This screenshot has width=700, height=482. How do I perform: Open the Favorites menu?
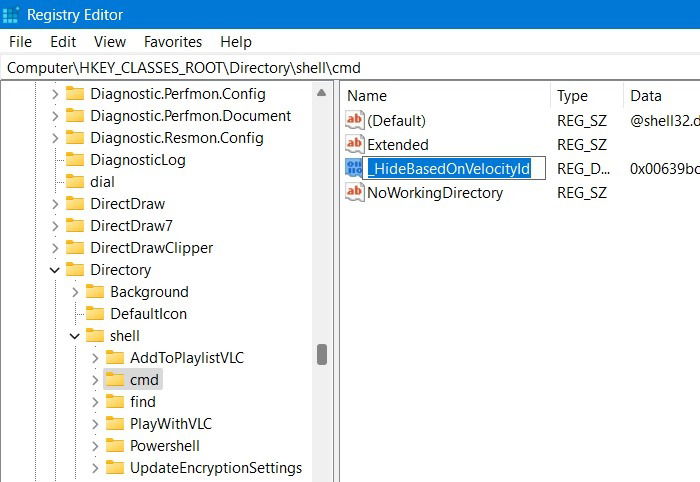click(x=173, y=42)
